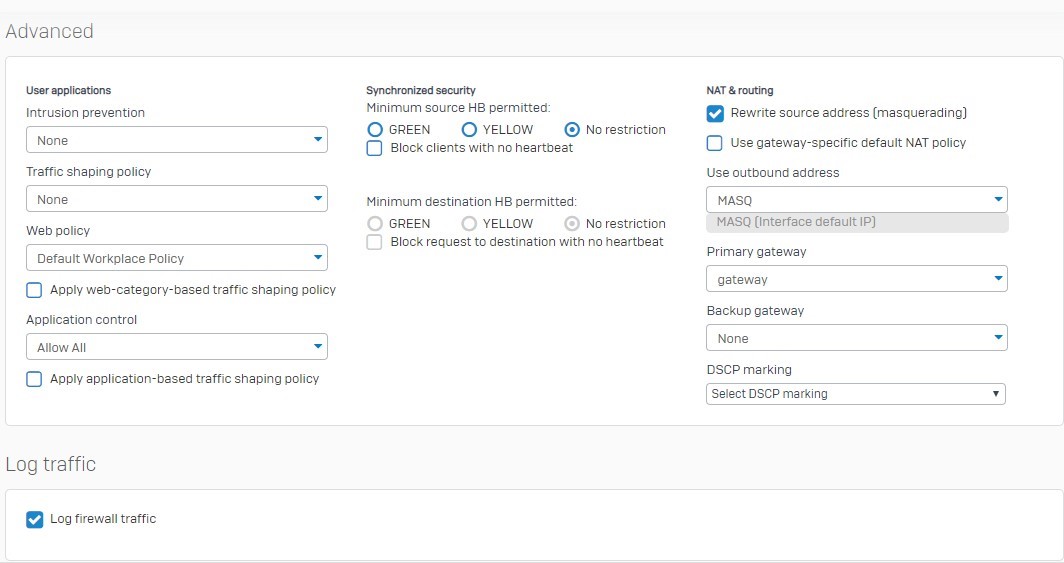Screen dimensions: 1064x563
Task: Open the Primary gateway dropdown
Action: point(857,279)
